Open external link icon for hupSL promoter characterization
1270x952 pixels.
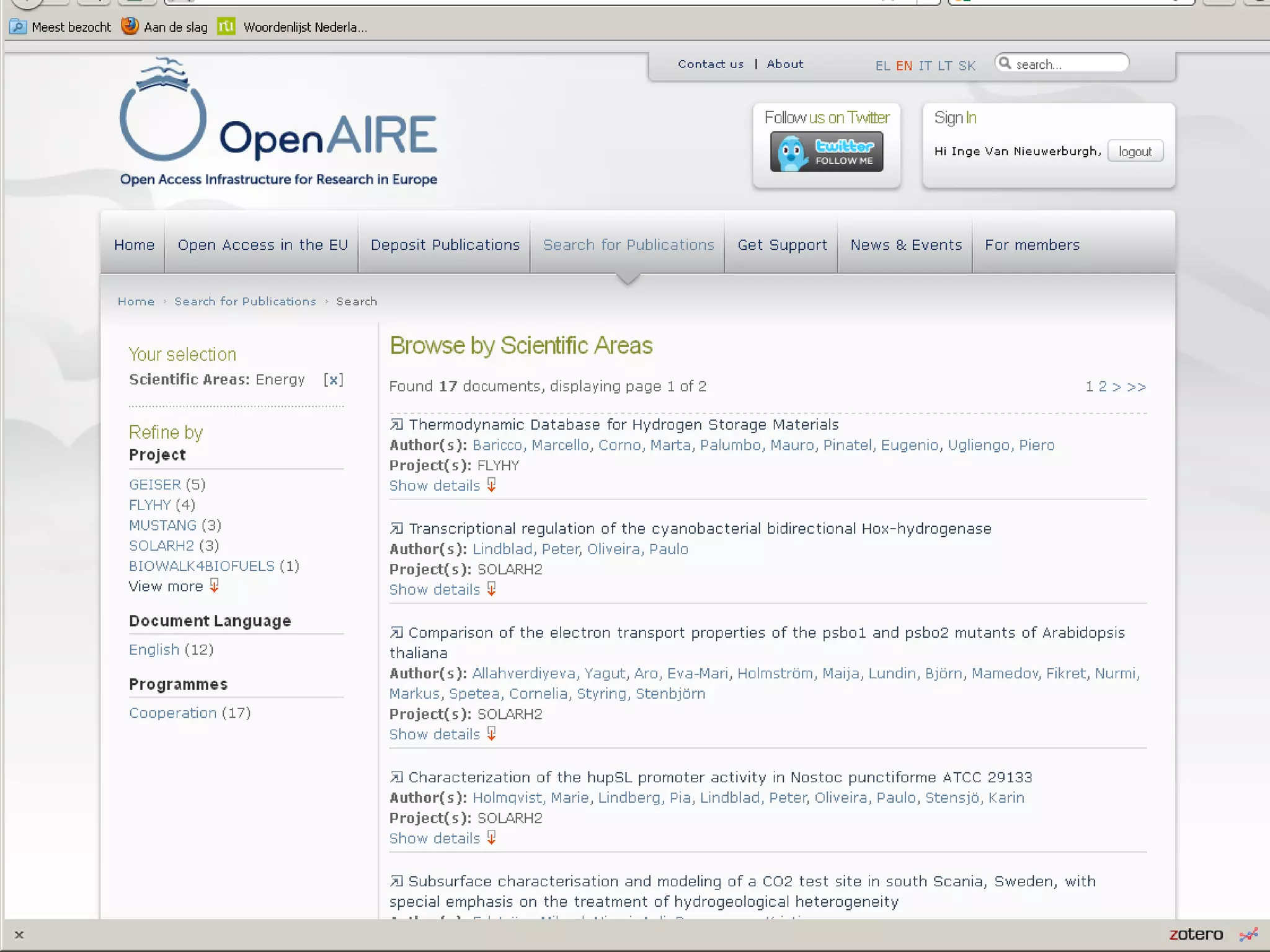click(396, 777)
